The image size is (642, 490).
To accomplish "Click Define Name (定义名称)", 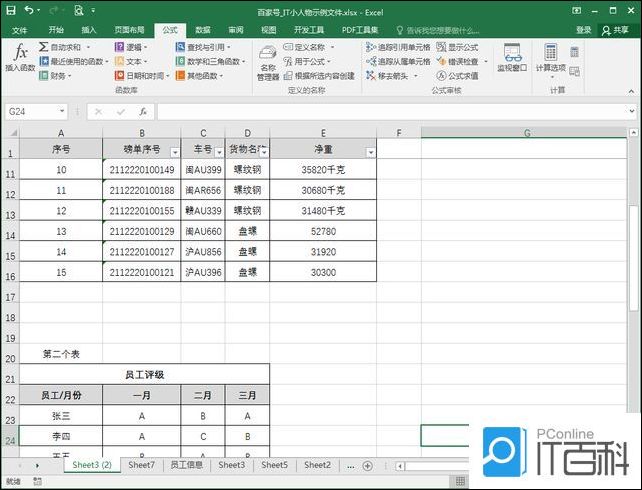I will pos(309,47).
